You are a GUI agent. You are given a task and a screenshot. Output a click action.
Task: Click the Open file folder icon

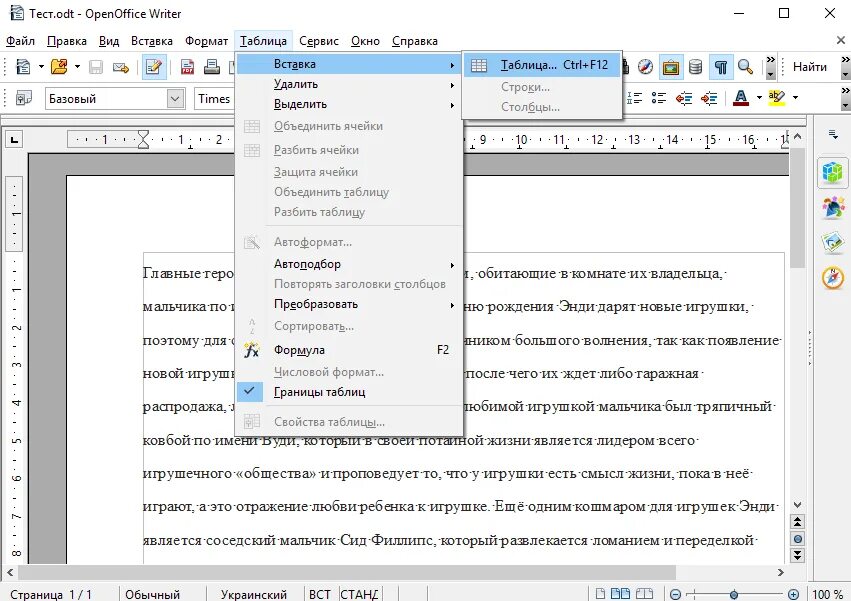[x=59, y=67]
